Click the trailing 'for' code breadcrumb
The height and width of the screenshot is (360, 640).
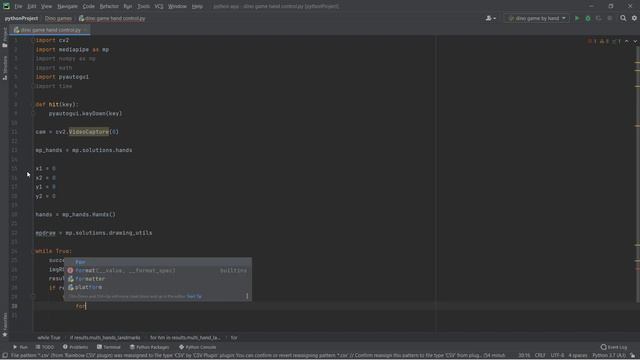coord(234,338)
